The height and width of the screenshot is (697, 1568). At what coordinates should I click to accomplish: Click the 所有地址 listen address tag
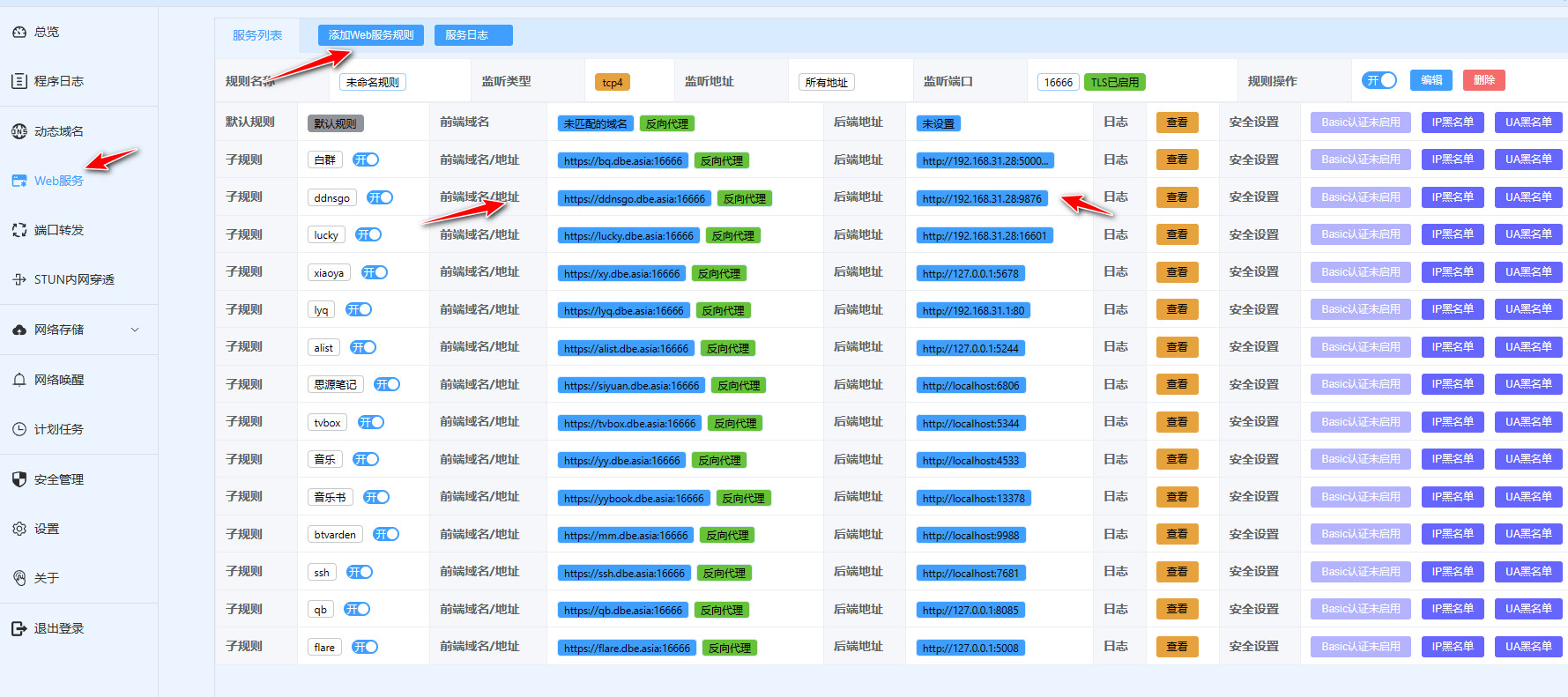pyautogui.click(x=827, y=82)
